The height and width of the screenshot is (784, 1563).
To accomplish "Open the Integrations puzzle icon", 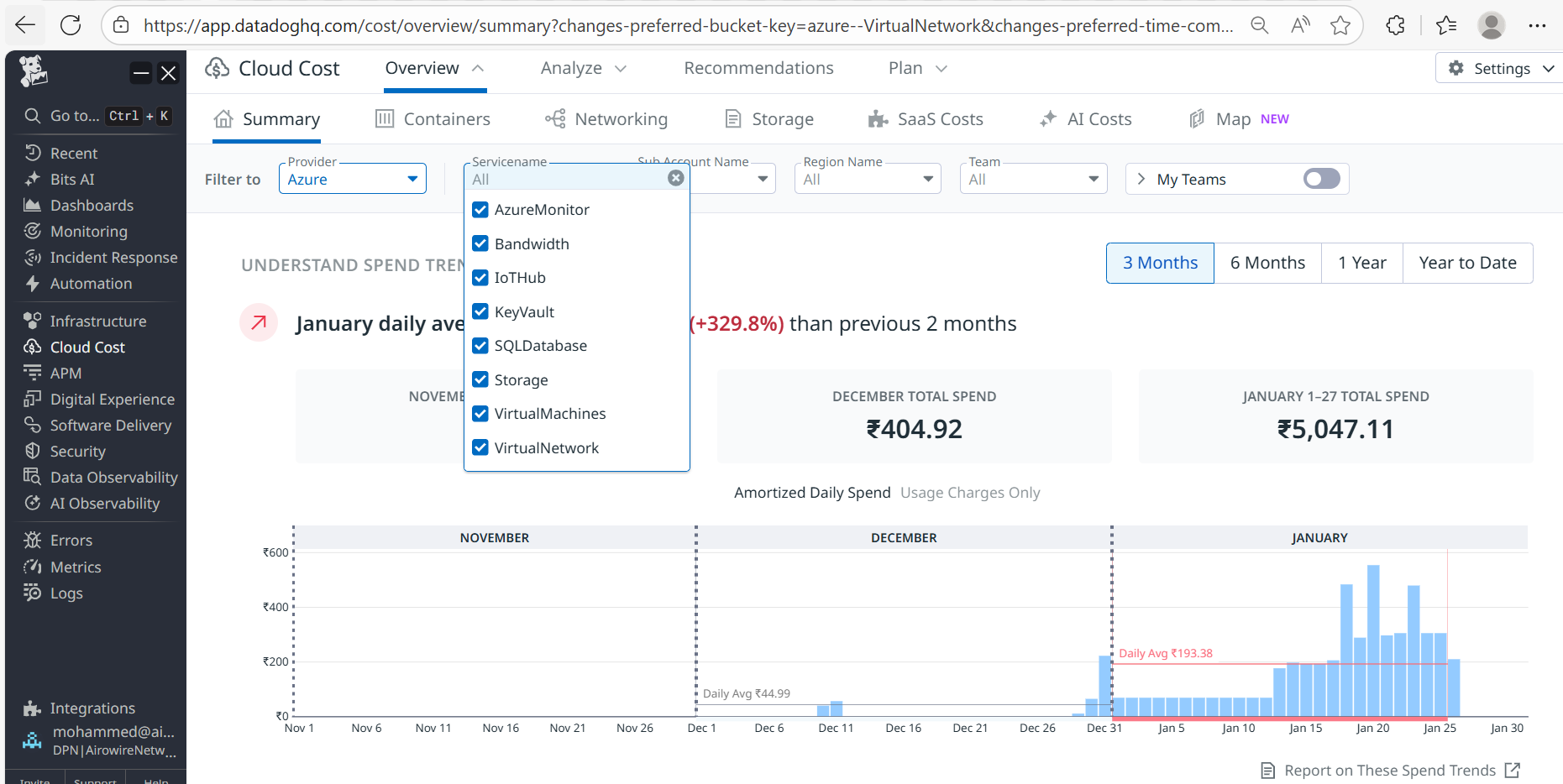I will pos(33,708).
